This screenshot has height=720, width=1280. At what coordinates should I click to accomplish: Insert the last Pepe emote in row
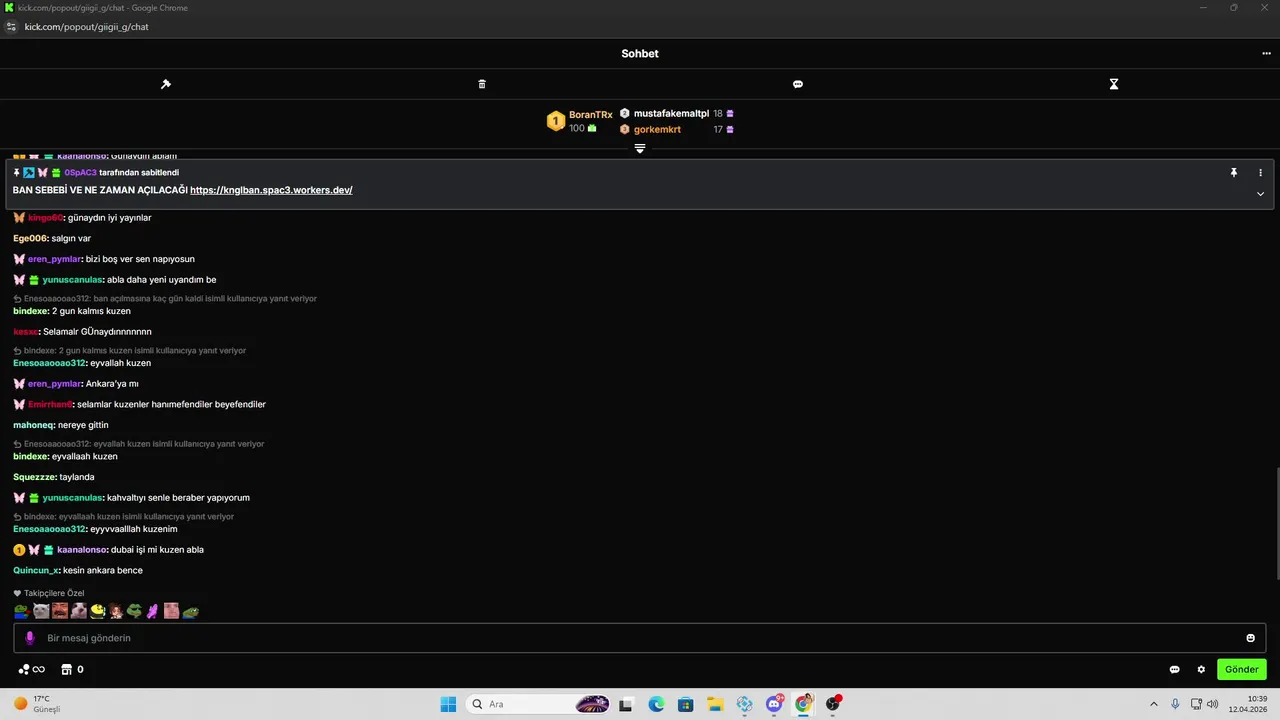coord(190,611)
